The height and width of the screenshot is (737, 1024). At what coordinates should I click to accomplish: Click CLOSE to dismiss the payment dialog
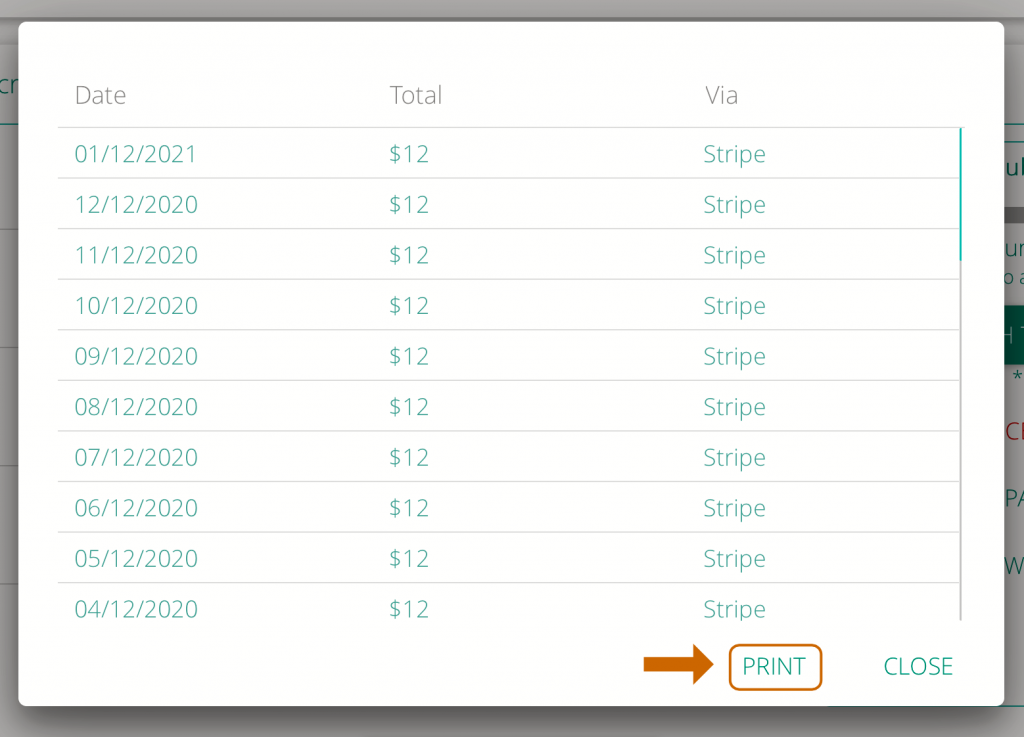pos(917,666)
